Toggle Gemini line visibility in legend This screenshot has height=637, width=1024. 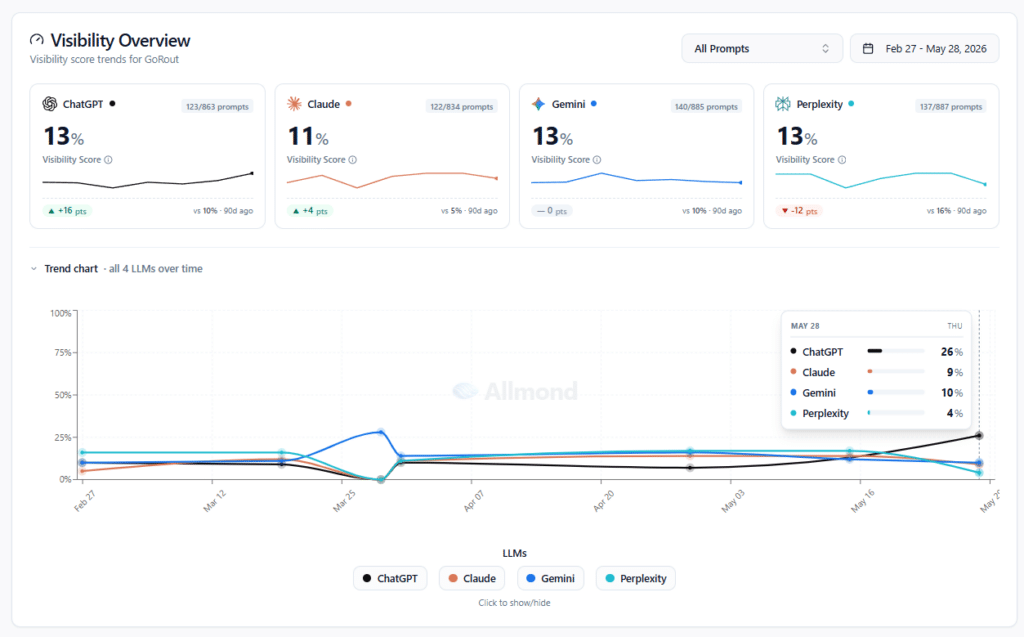click(x=551, y=578)
